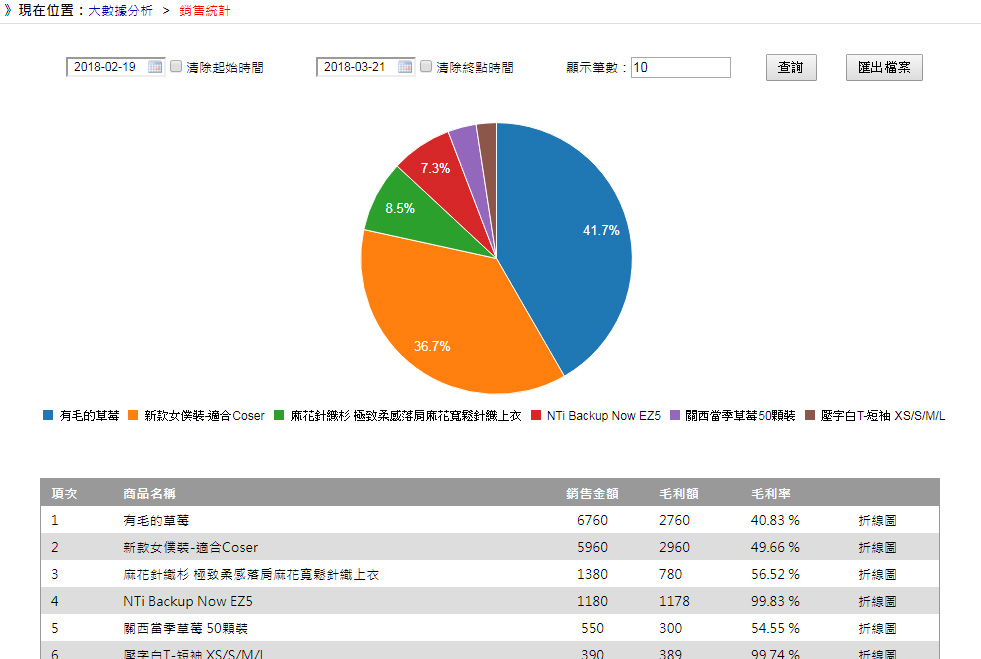Open the 銷售統計 breadcrumb link
The height and width of the screenshot is (659, 981).
coord(205,11)
